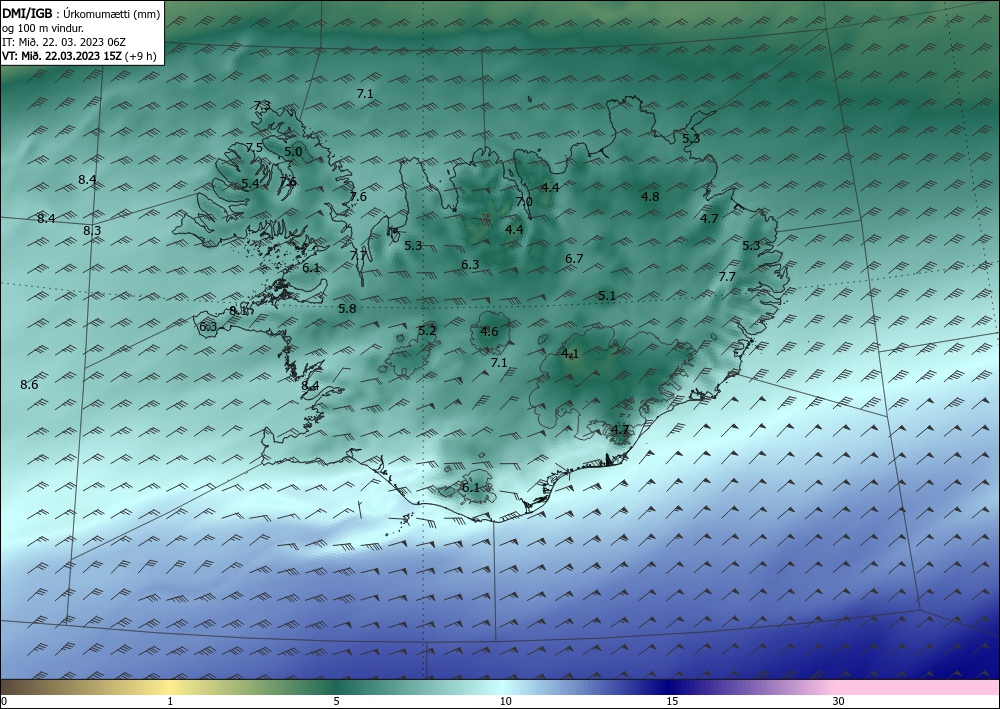Click the '10' label on the color scale

coord(505,701)
